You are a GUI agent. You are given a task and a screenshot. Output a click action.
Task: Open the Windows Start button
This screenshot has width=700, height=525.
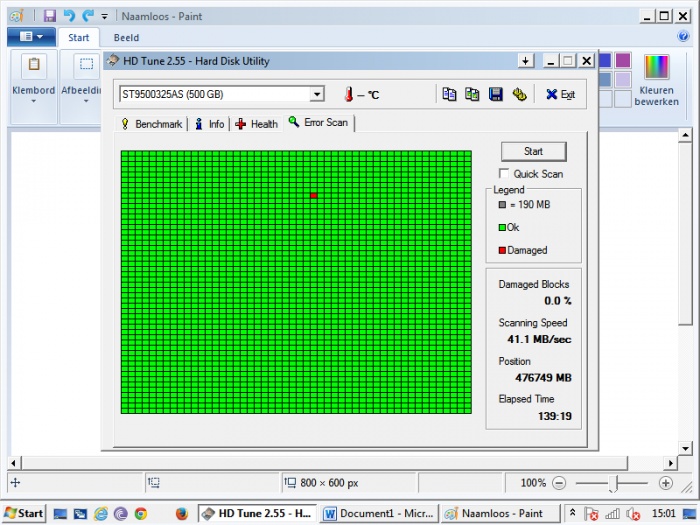[x=24, y=513]
